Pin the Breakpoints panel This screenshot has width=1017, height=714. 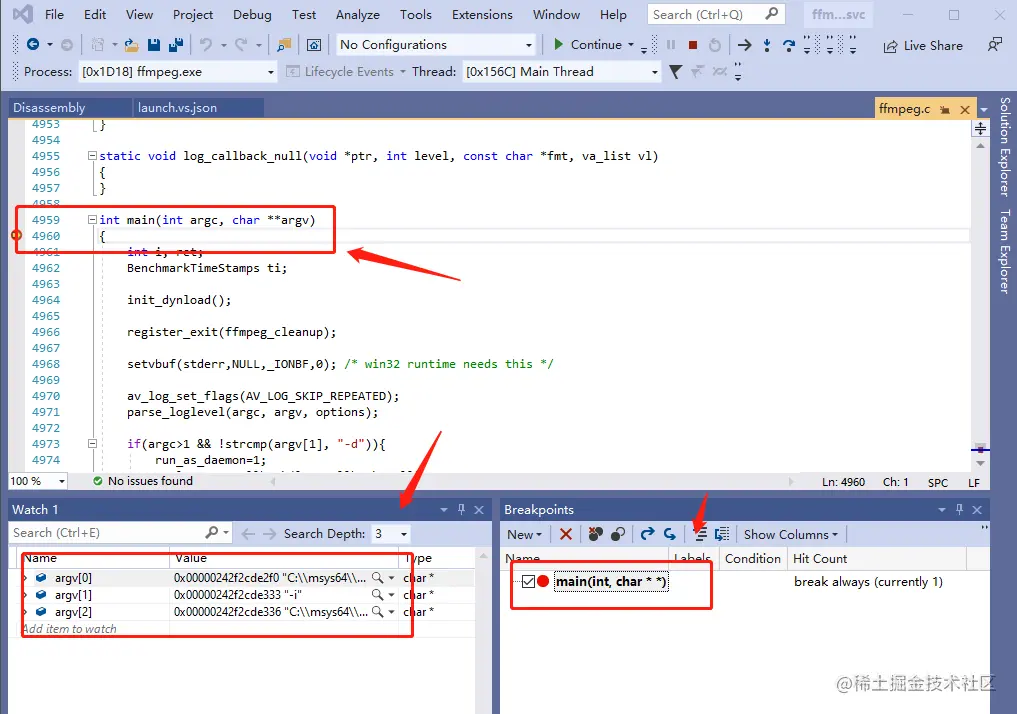click(959, 510)
